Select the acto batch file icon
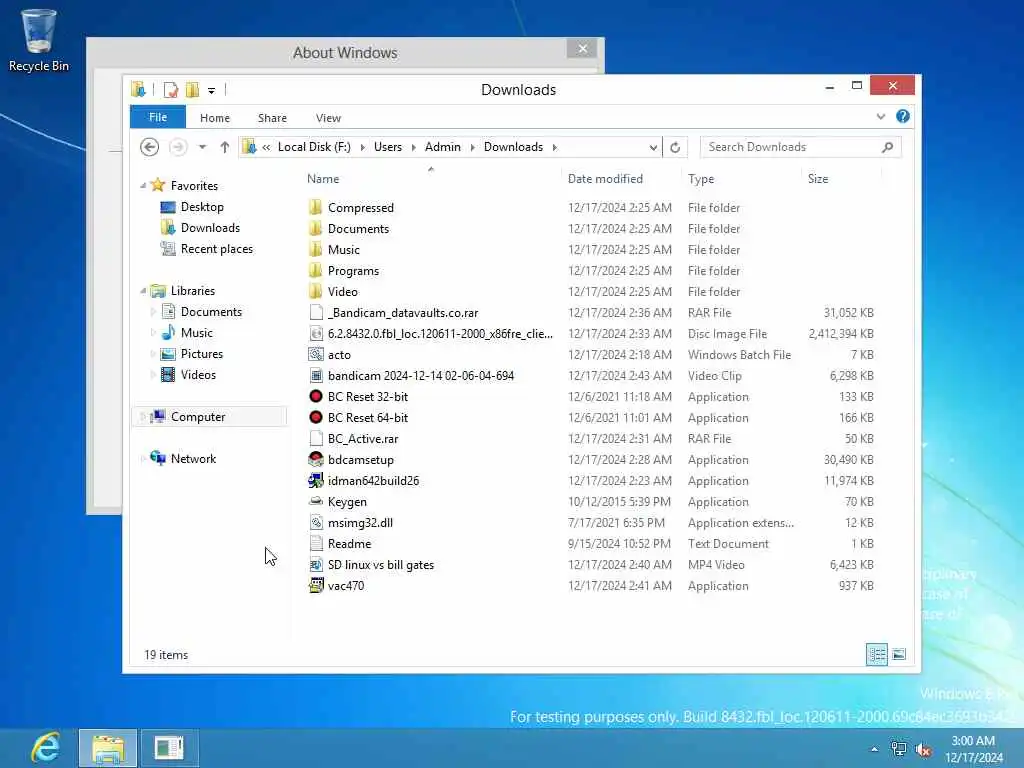 click(316, 355)
